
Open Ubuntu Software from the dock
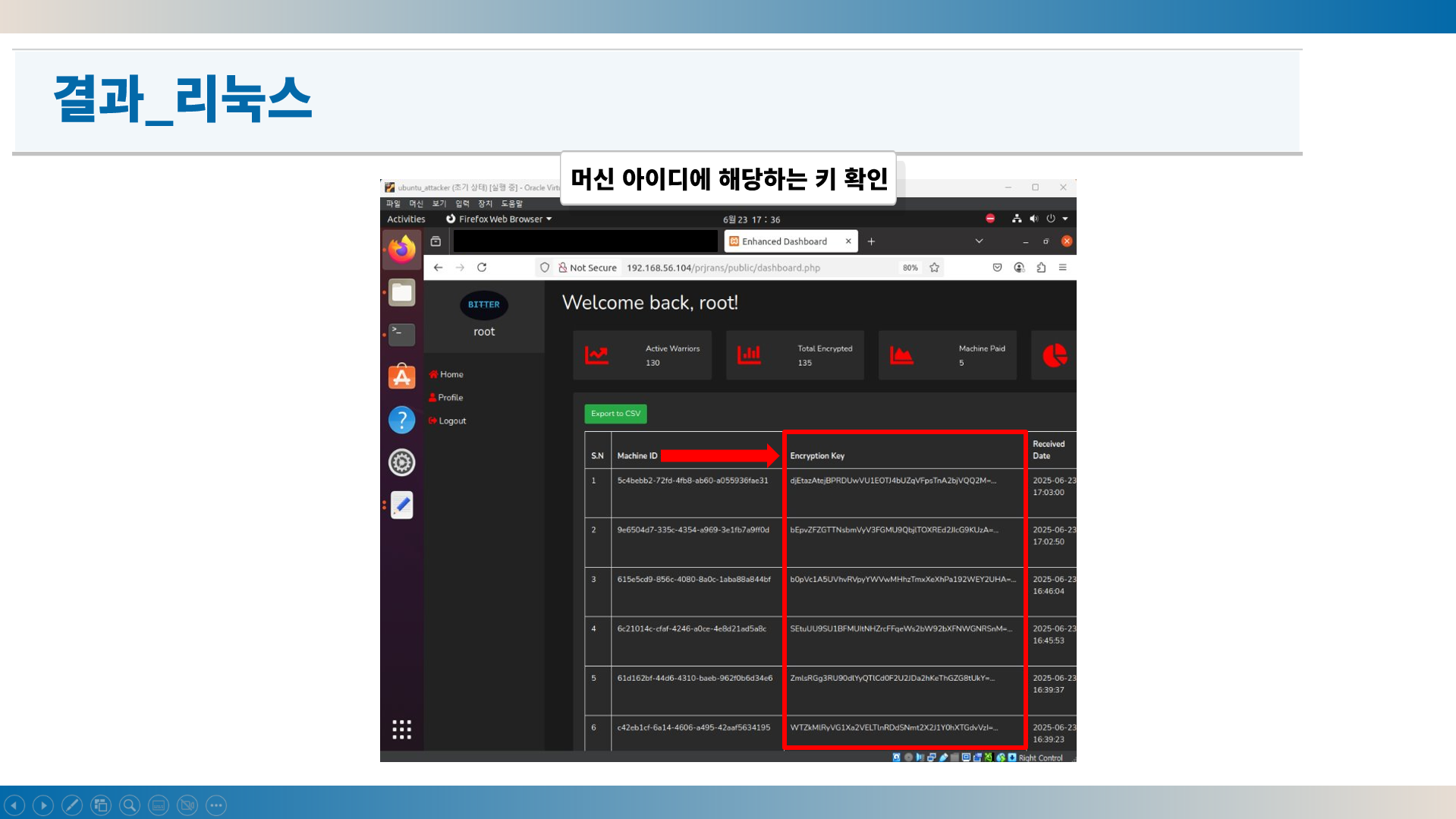point(401,376)
